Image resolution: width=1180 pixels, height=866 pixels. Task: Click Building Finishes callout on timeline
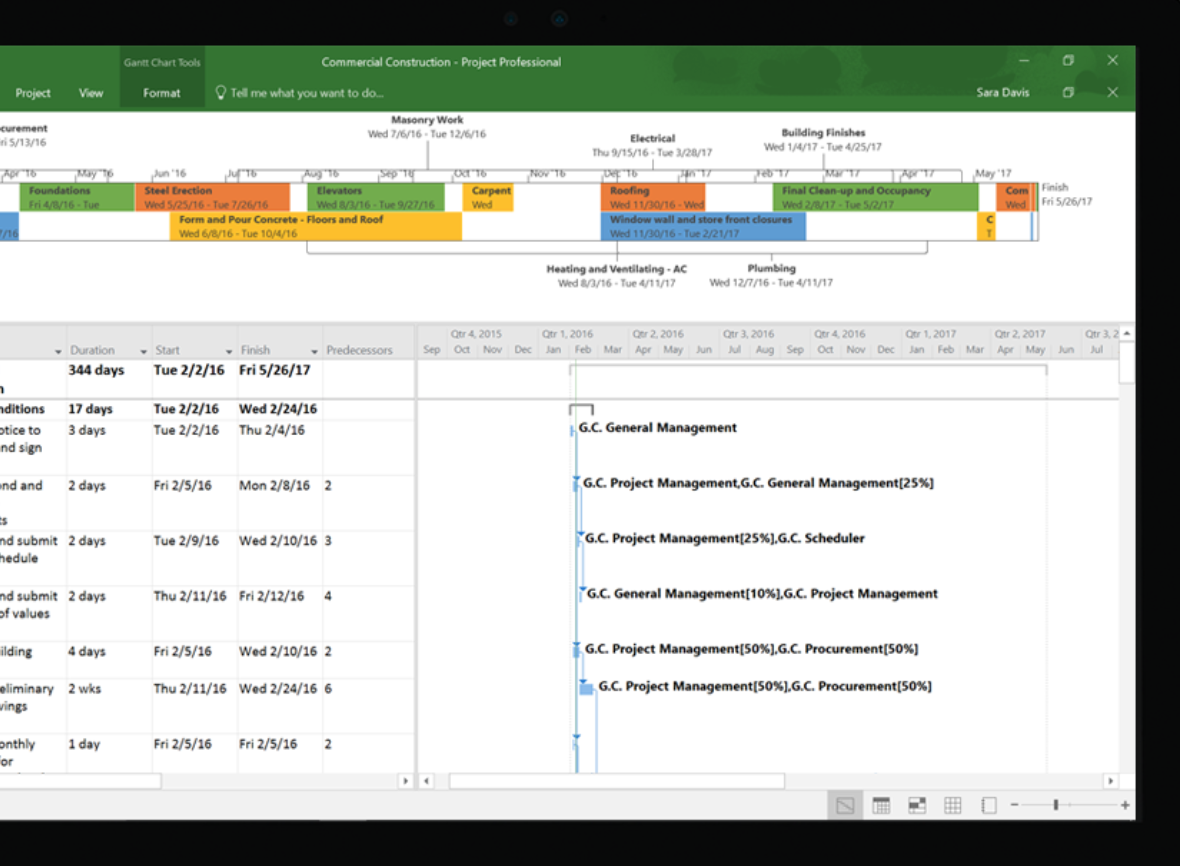823,139
